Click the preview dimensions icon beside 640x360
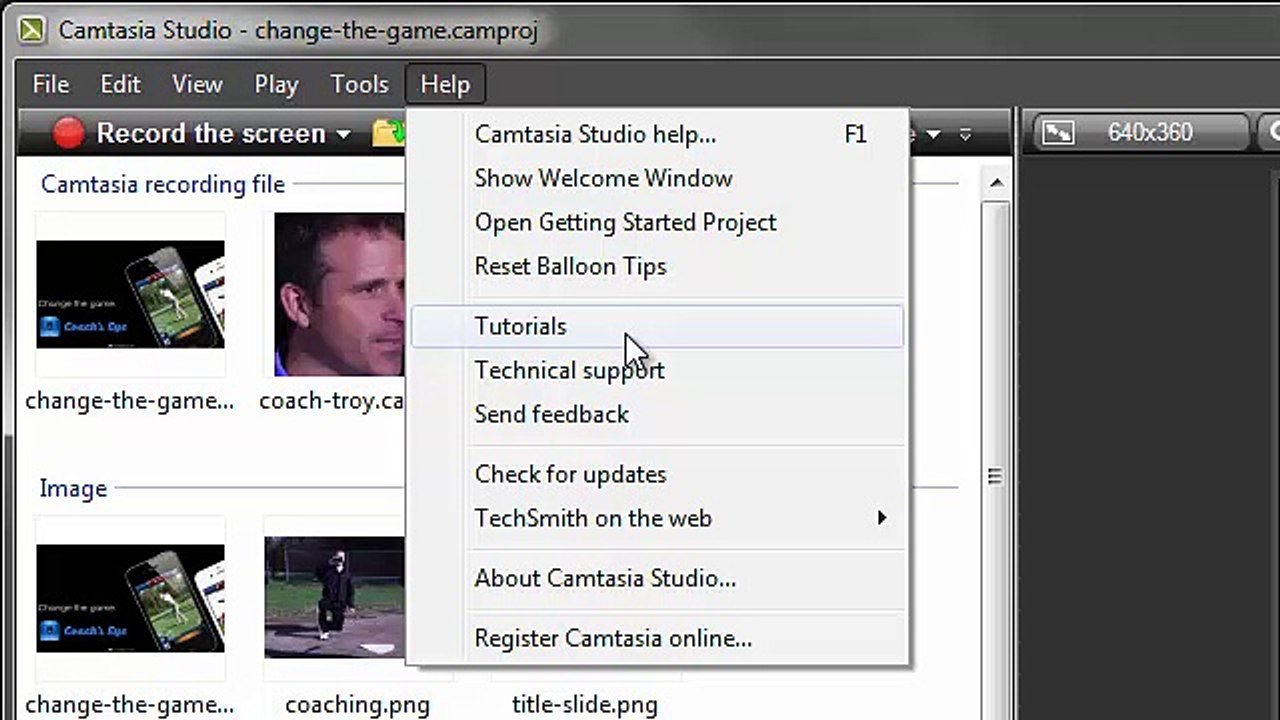 pyautogui.click(x=1058, y=132)
